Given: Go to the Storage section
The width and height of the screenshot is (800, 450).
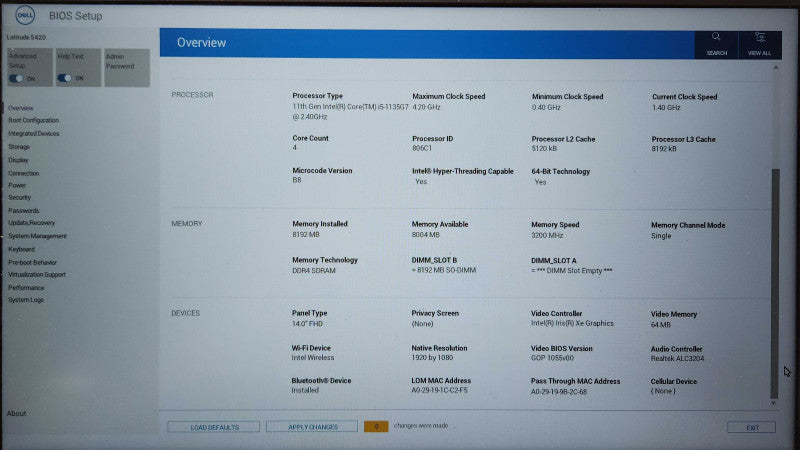Looking at the screenshot, I should point(19,147).
